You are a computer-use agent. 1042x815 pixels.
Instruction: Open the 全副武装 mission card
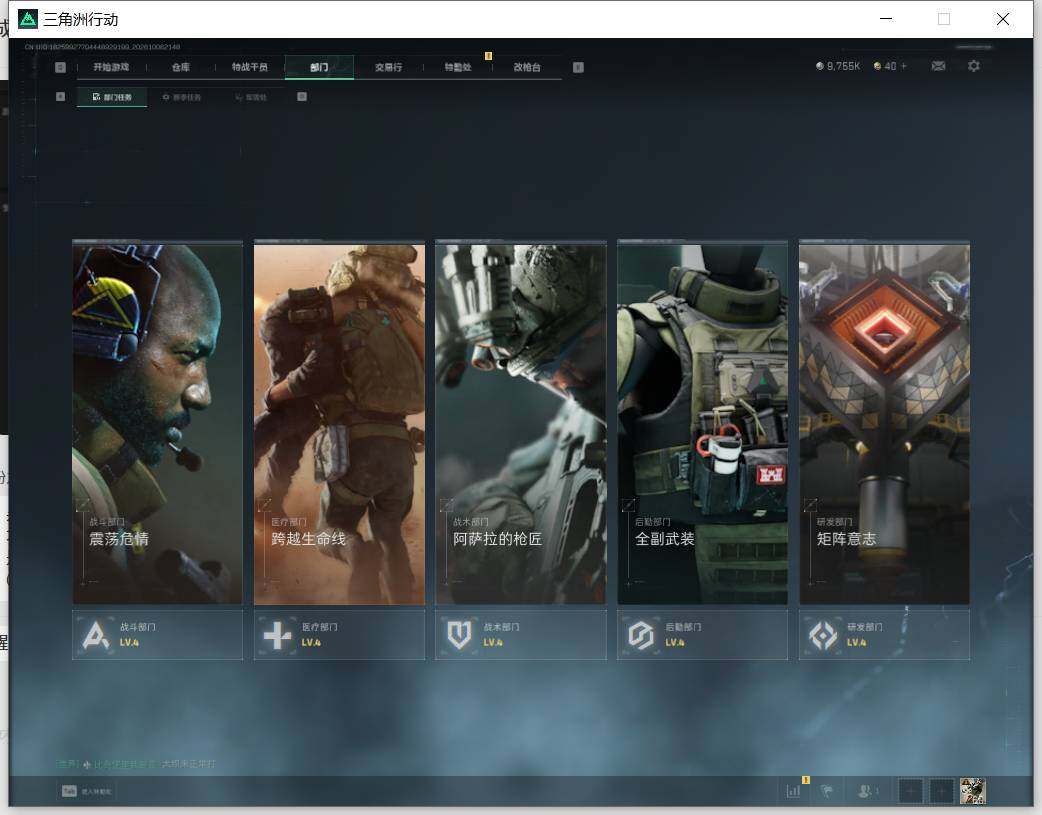pyautogui.click(x=702, y=423)
